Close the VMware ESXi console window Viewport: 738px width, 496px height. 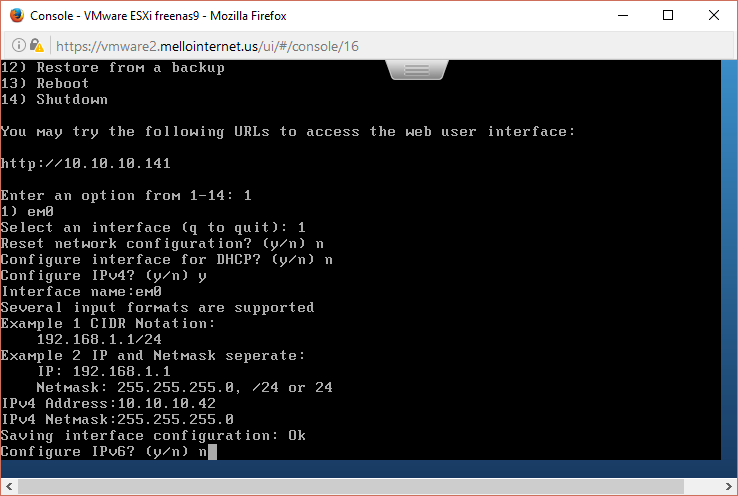point(714,16)
